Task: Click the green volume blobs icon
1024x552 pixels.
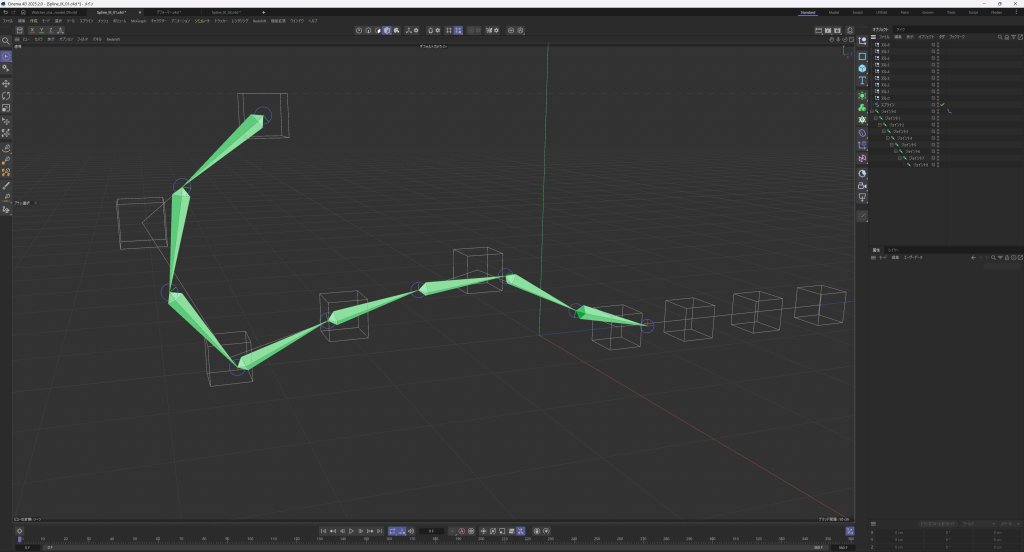Action: [862, 108]
